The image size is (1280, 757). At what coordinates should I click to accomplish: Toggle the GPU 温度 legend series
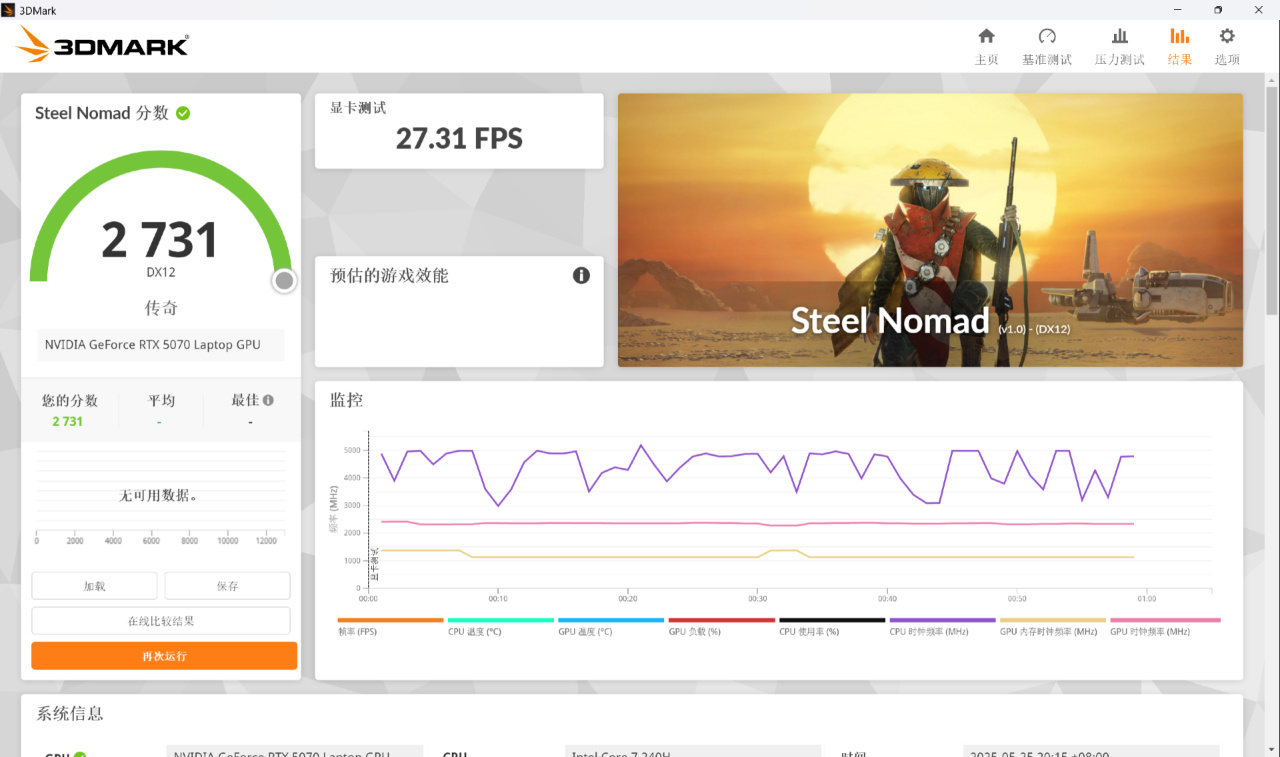point(611,626)
